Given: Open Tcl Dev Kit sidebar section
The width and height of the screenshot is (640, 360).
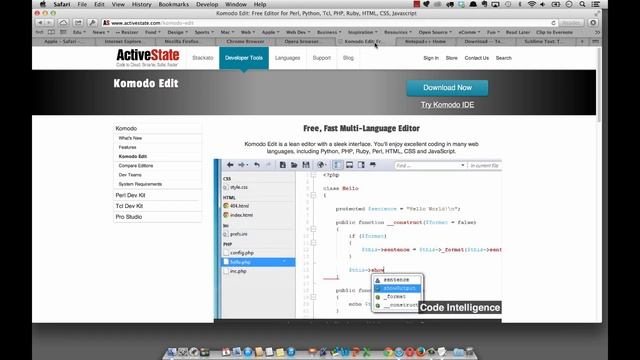Looking at the screenshot, I should [129, 206].
